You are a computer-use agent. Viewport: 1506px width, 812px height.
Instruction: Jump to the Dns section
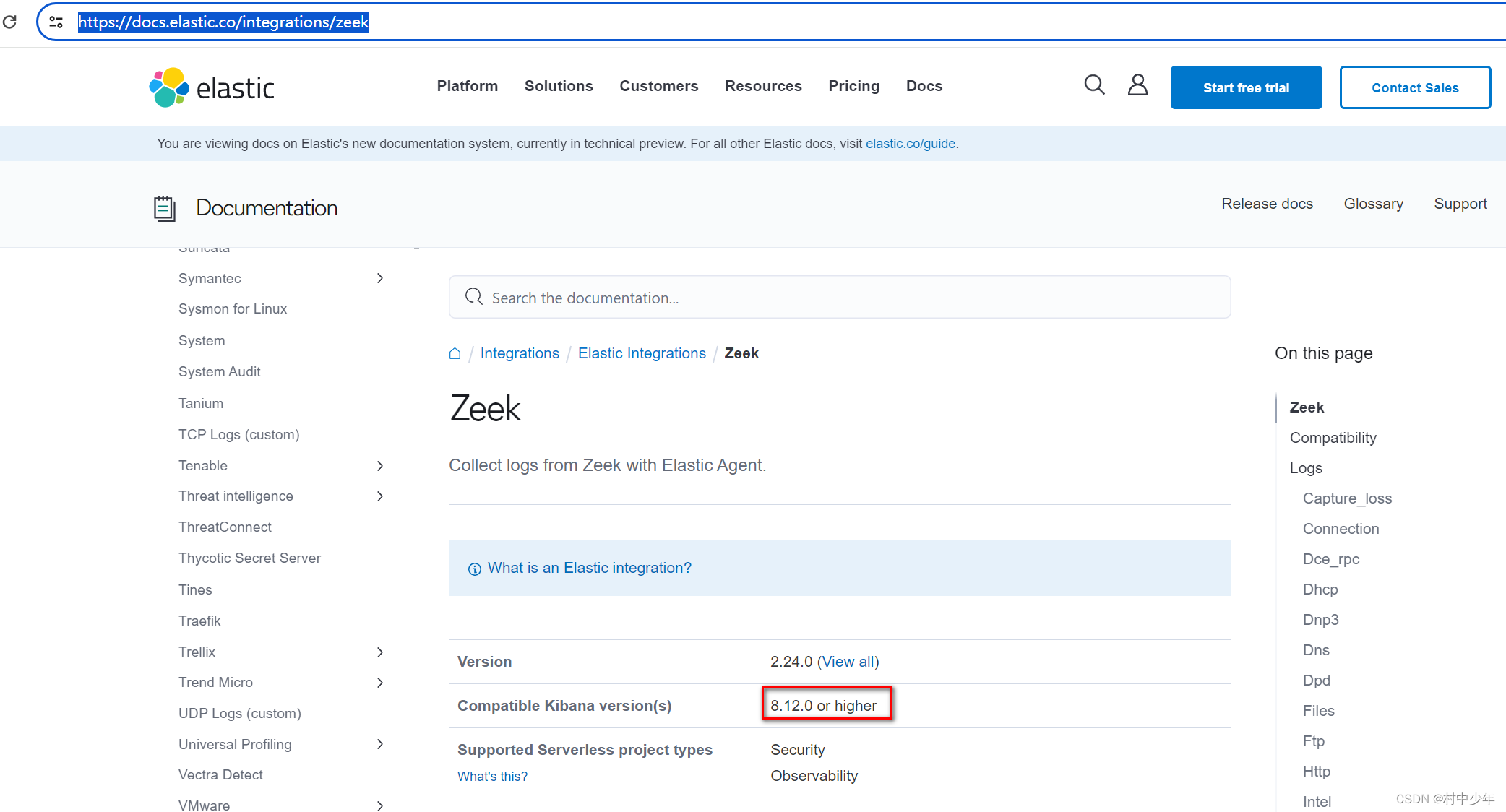click(x=1316, y=650)
